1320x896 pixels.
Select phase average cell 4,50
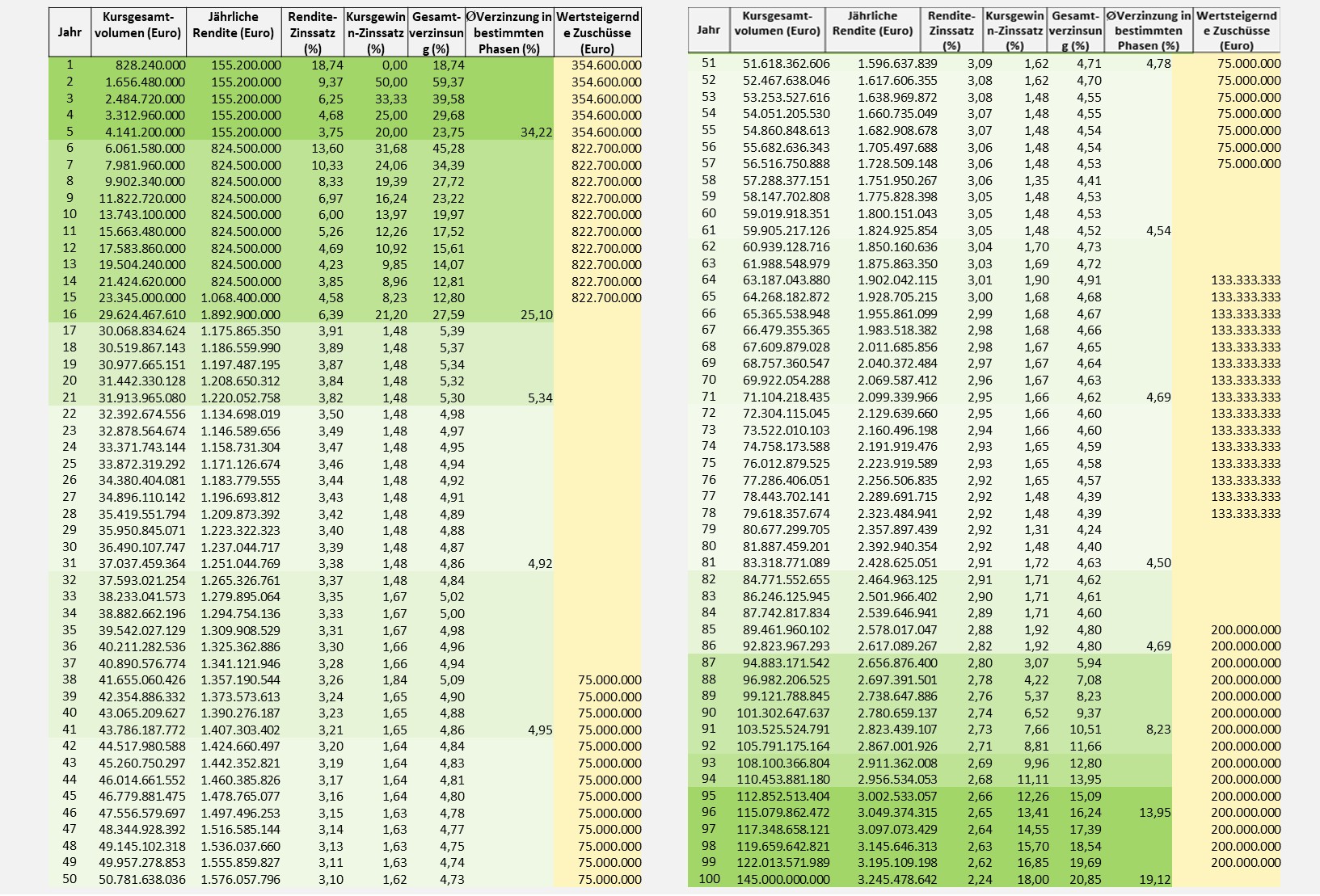point(1158,563)
